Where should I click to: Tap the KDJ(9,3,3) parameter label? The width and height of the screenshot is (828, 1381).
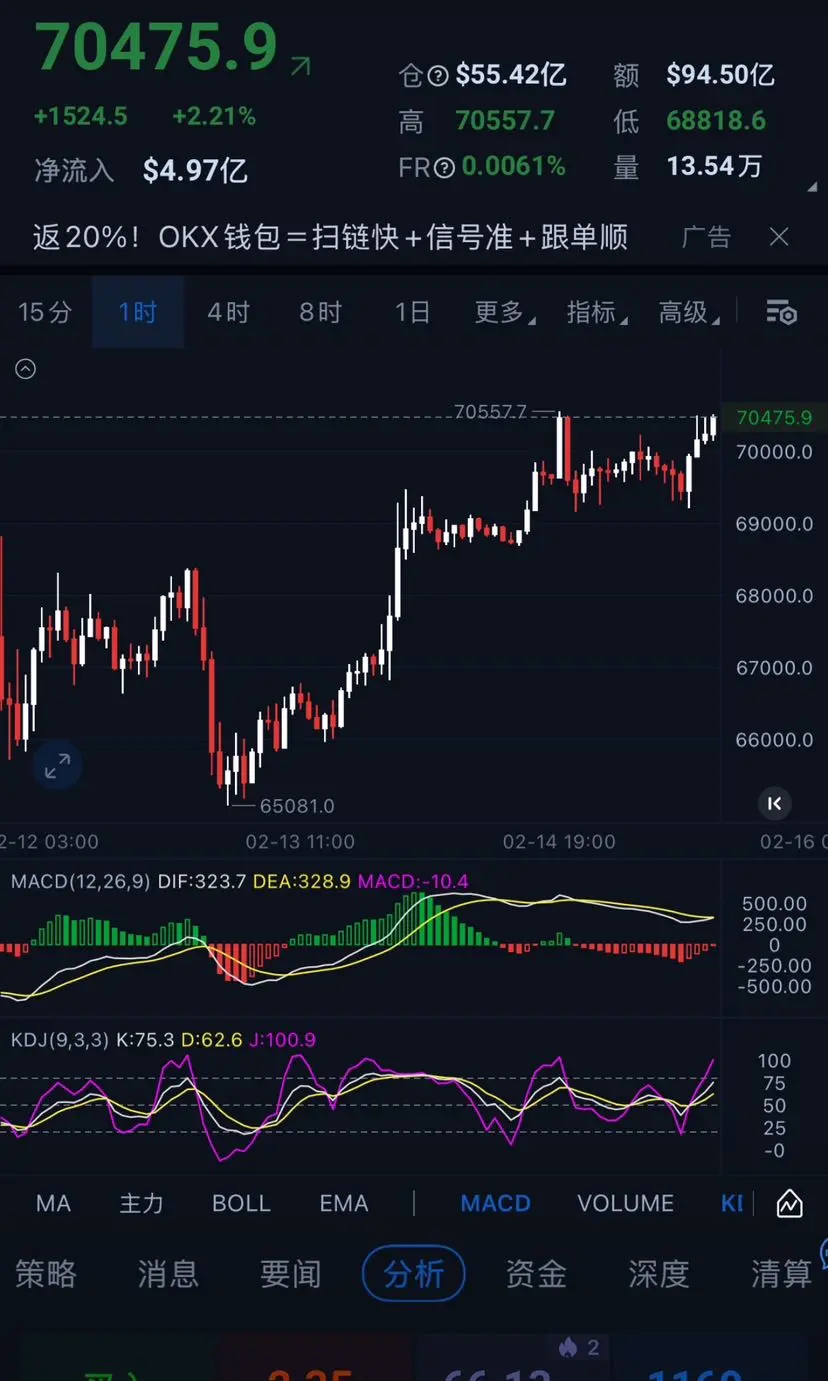pos(60,1040)
